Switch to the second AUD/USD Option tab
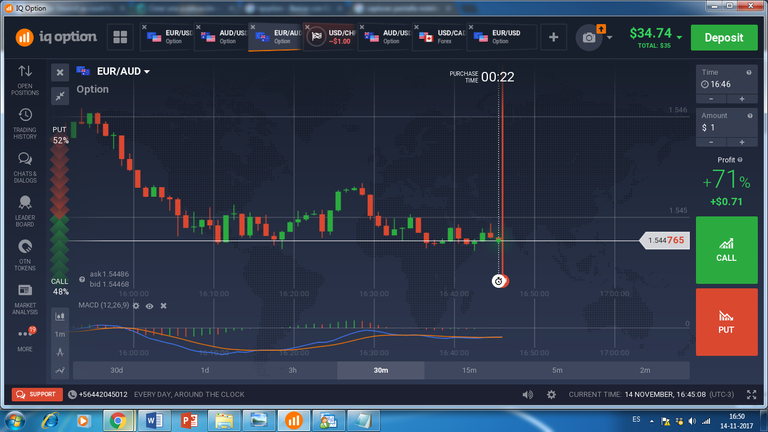Viewport: 768px width, 432px height. click(x=385, y=37)
